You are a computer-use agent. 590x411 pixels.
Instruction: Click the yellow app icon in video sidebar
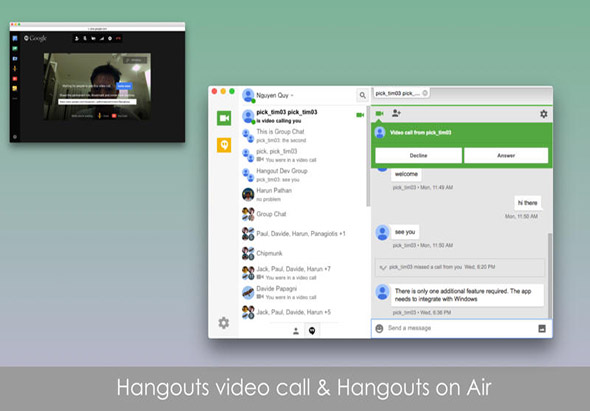[15, 89]
